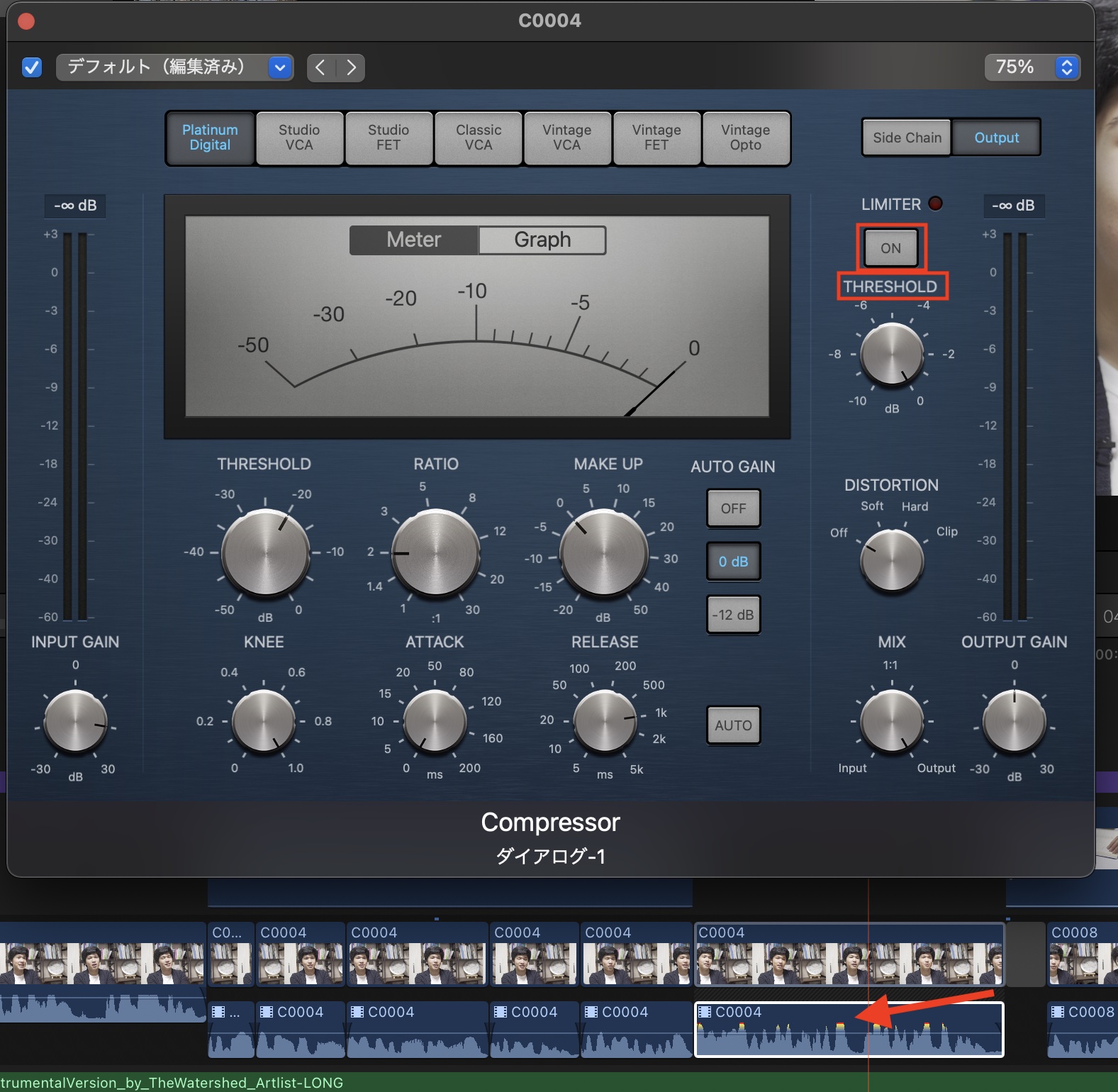Click the Limiter Threshold knob
1118x1092 pixels.
(x=891, y=354)
